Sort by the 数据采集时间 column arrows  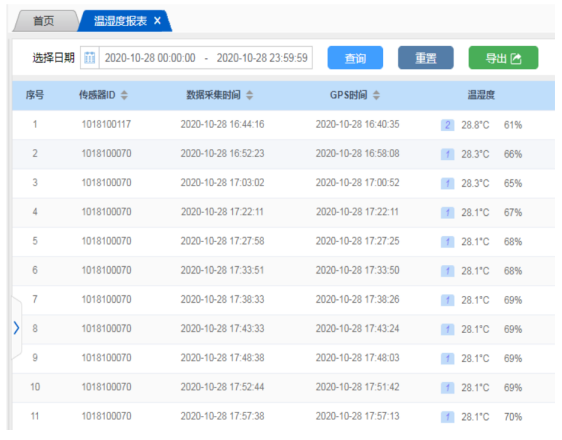point(249,95)
